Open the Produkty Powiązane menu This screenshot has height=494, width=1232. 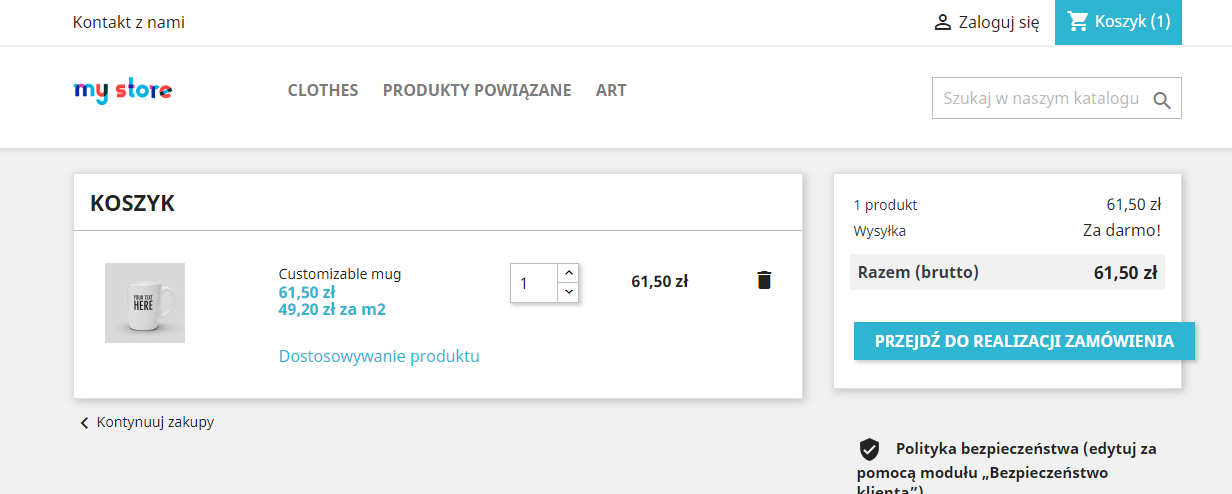pos(477,90)
